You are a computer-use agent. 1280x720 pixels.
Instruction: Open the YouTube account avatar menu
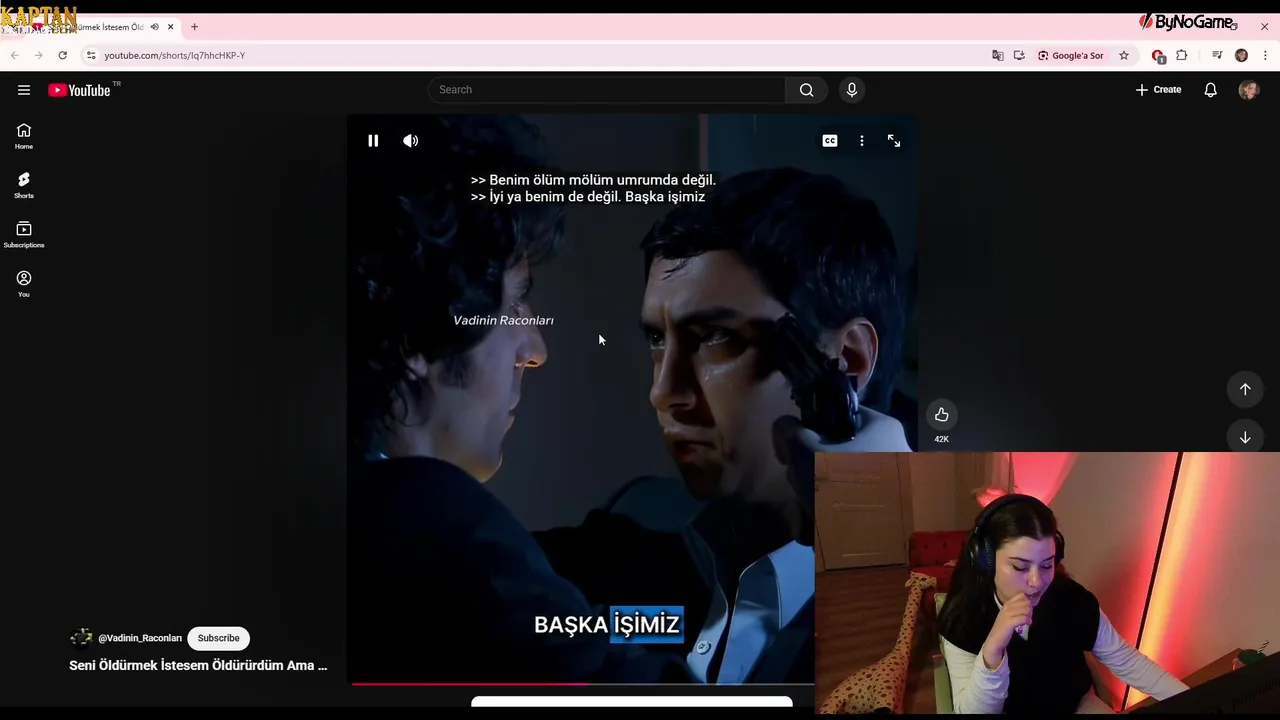coord(1249,90)
